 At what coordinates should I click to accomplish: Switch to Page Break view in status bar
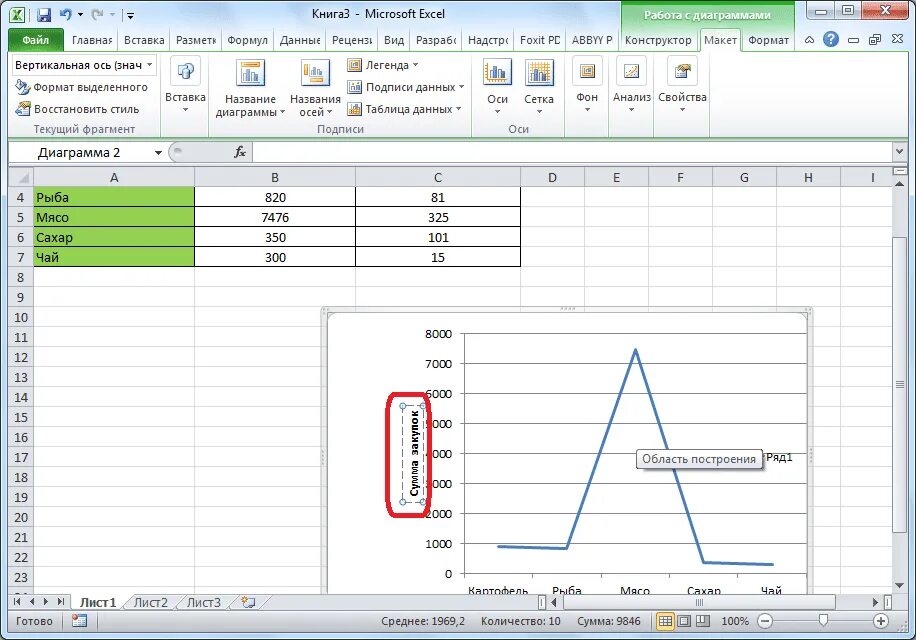point(702,621)
